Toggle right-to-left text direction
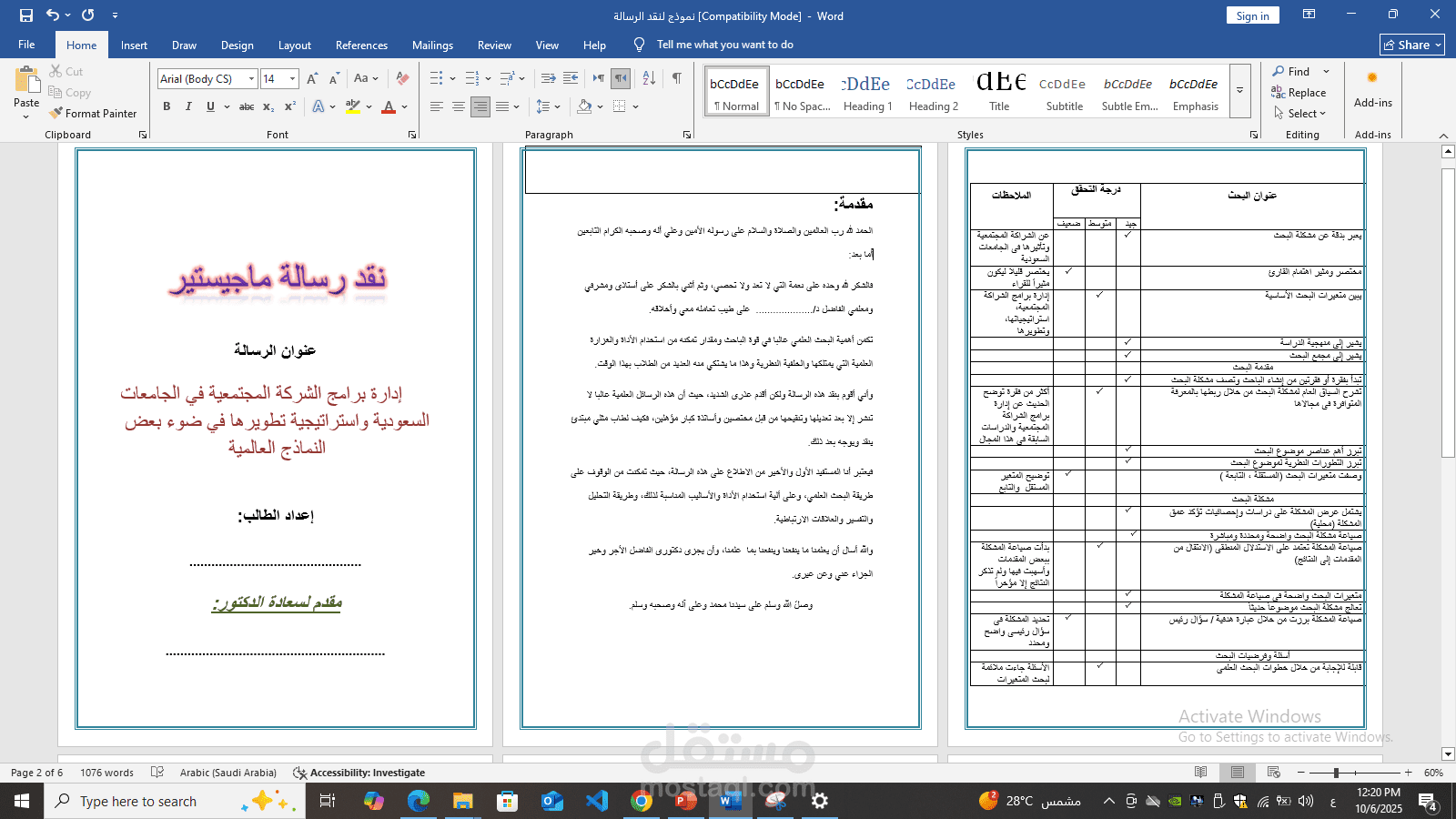The width and height of the screenshot is (1456, 819). [621, 79]
